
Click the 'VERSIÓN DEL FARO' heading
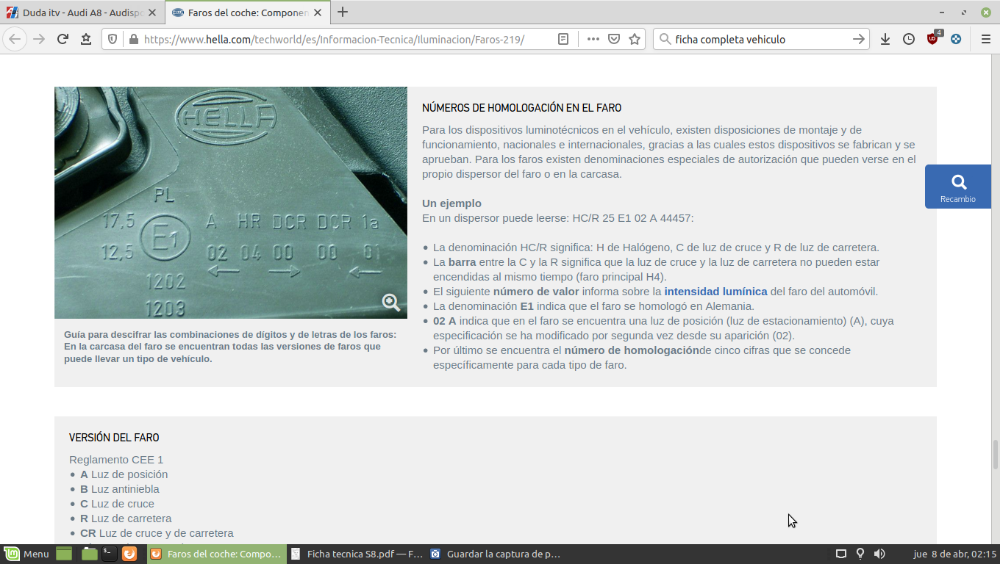click(x=114, y=438)
